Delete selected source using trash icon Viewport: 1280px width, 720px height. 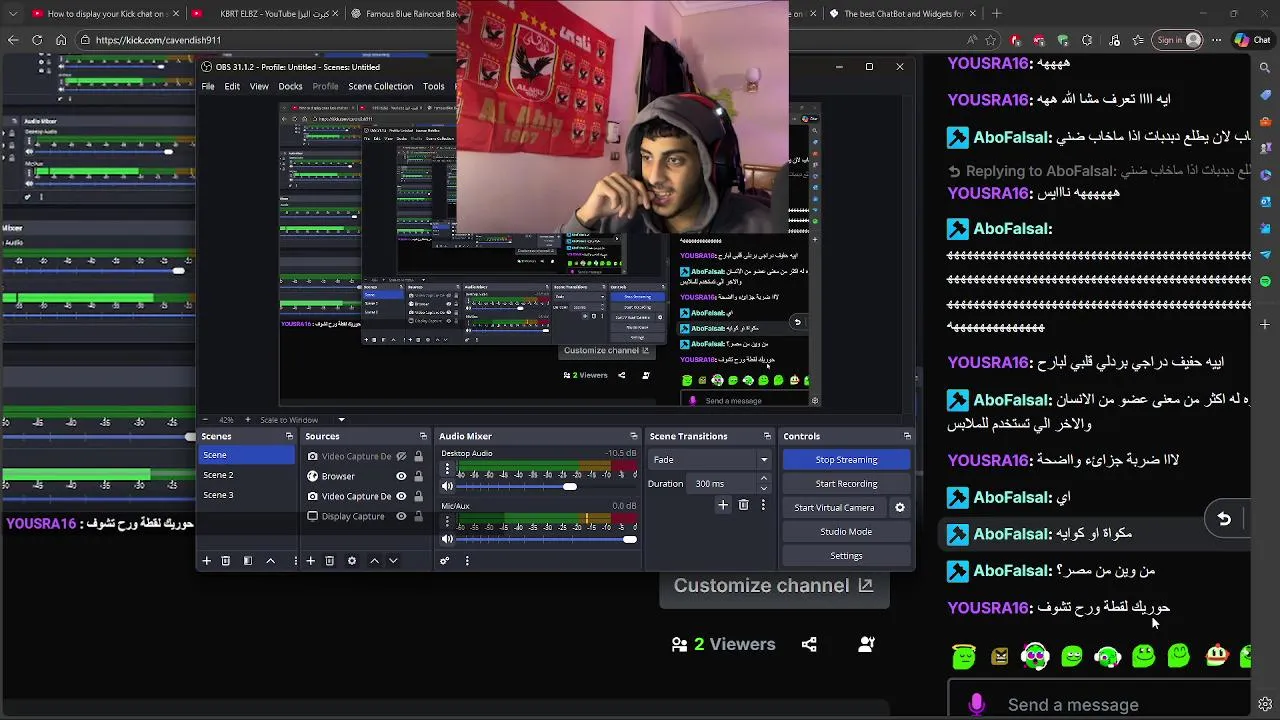[x=329, y=561]
